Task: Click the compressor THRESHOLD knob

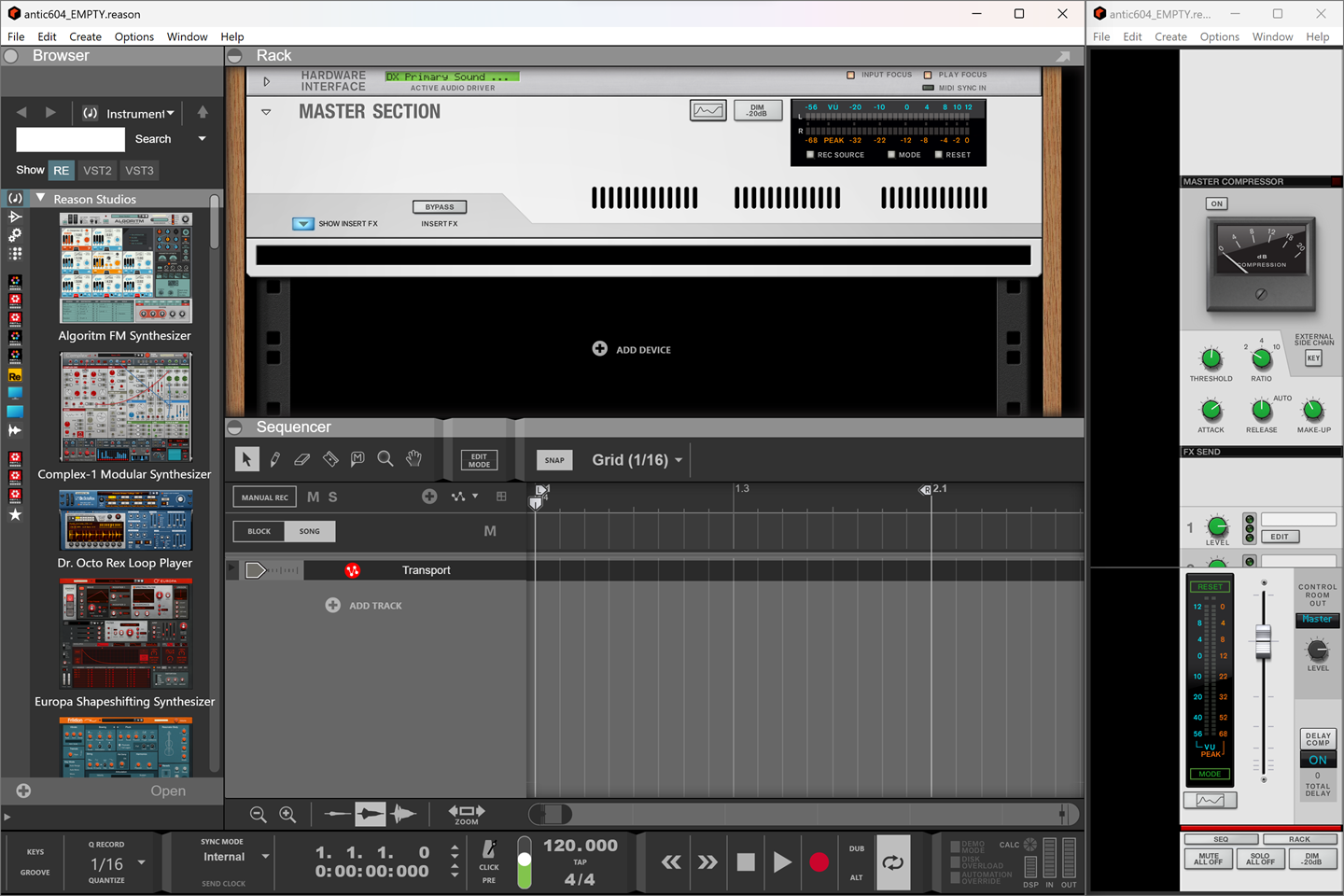Action: (1211, 358)
